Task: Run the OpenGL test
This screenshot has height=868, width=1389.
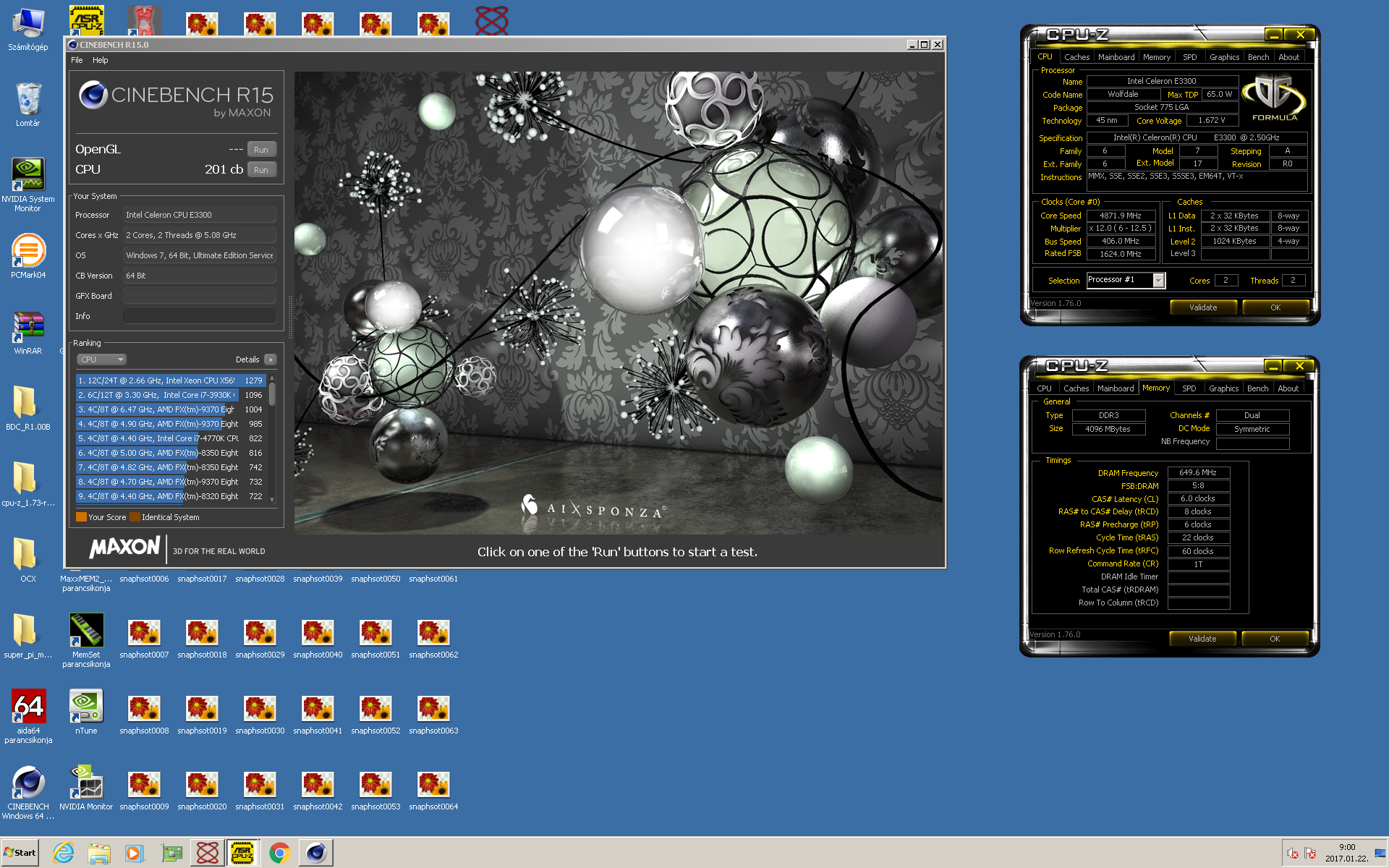Action: coord(261,150)
